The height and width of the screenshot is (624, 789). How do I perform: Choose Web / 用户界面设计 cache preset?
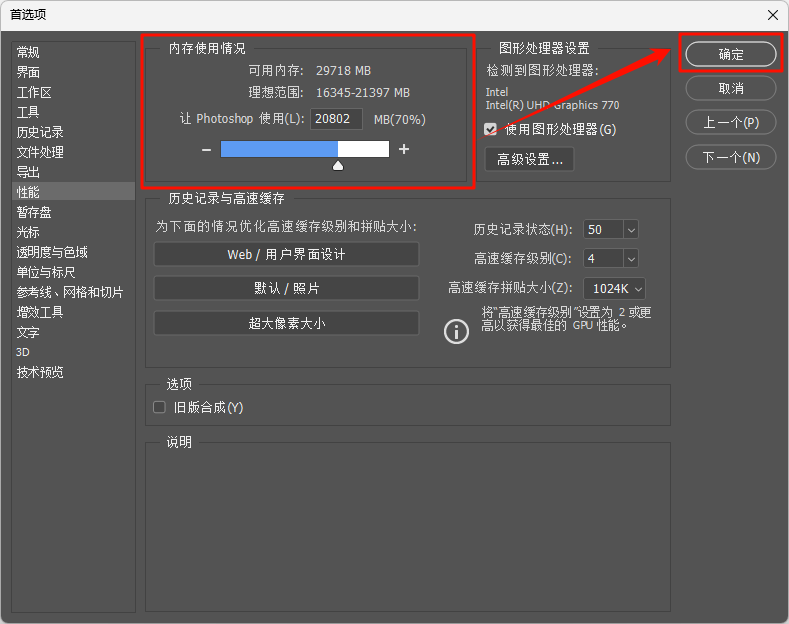pos(286,255)
